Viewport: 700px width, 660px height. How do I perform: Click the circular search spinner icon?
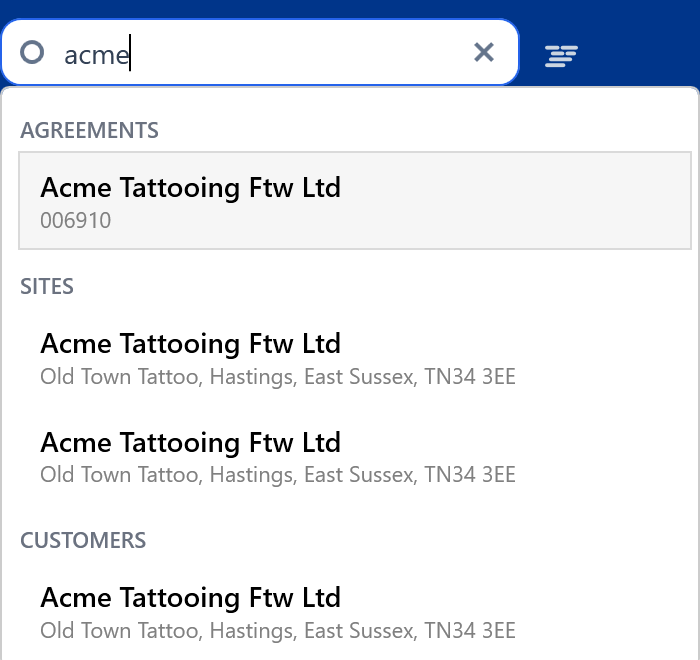pos(33,52)
